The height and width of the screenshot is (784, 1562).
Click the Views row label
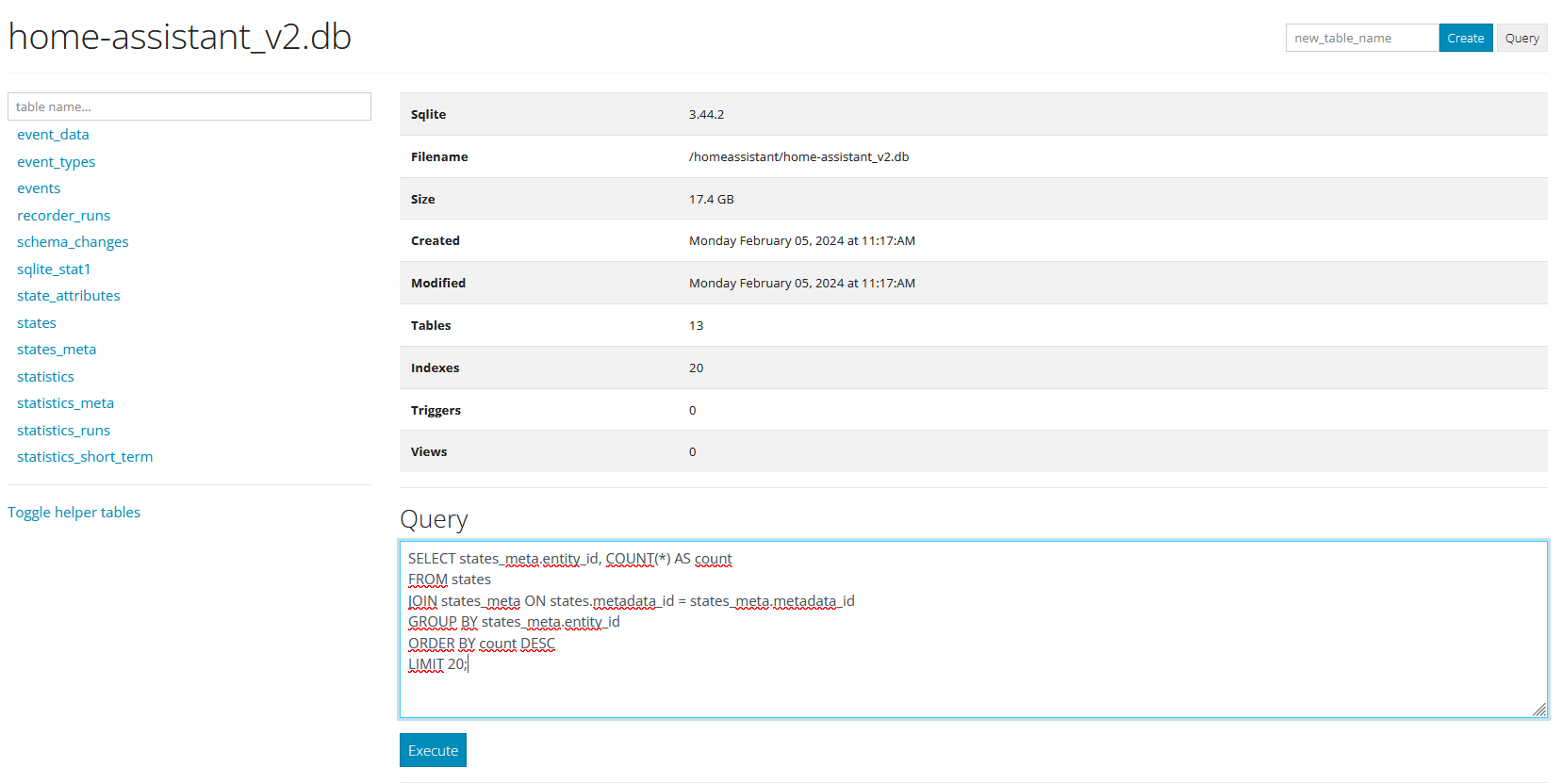tap(429, 451)
